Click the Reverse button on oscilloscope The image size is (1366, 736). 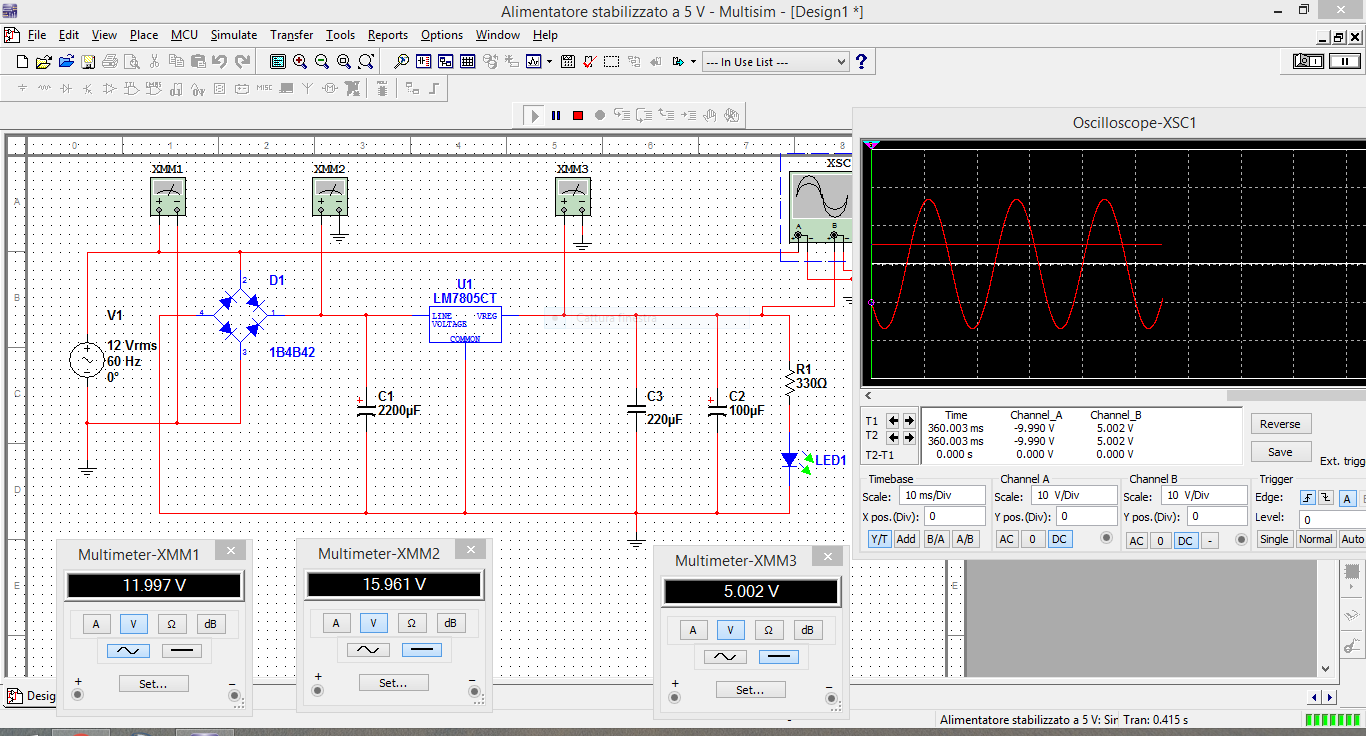pyautogui.click(x=1279, y=424)
